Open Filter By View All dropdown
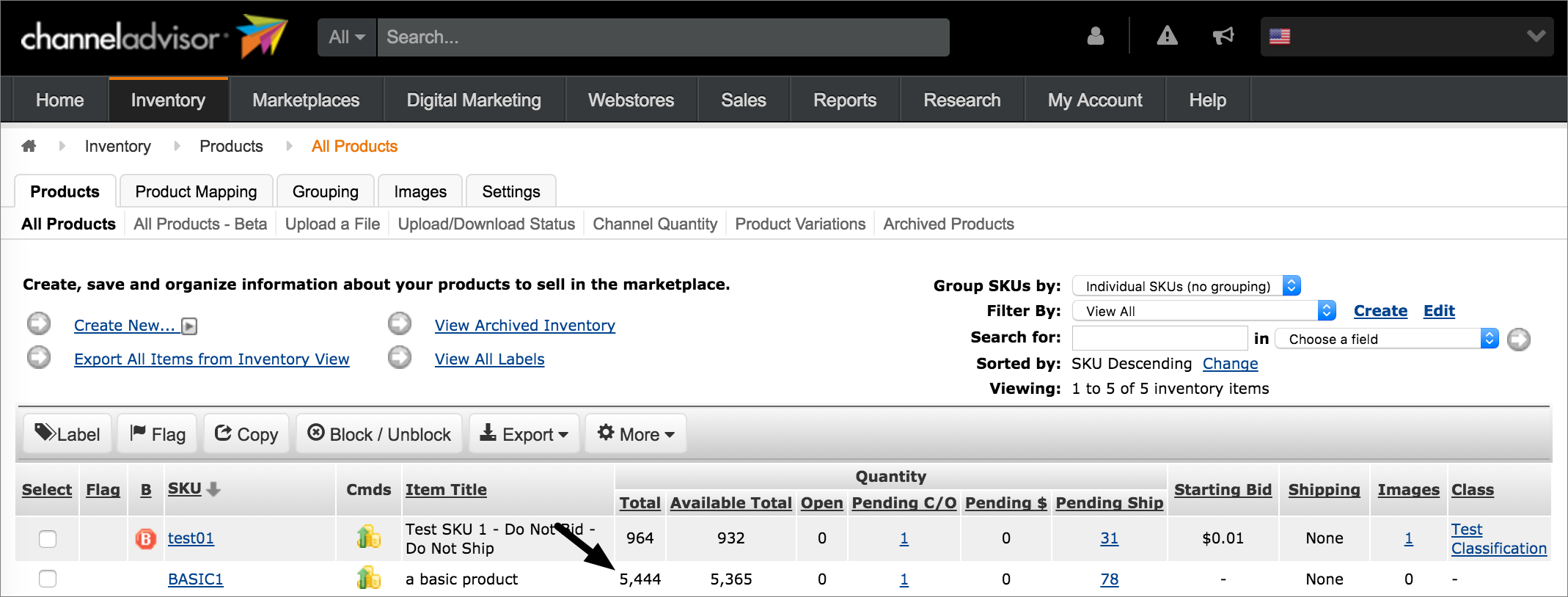1568x597 pixels. point(1204,311)
